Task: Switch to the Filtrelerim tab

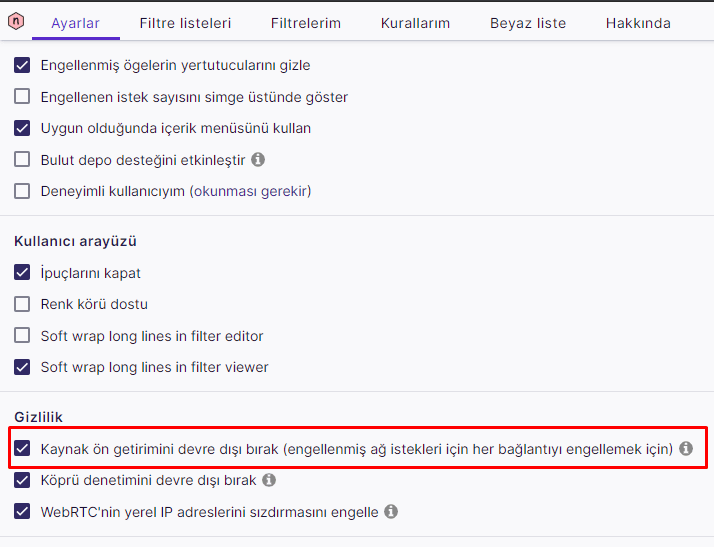Action: (306, 22)
